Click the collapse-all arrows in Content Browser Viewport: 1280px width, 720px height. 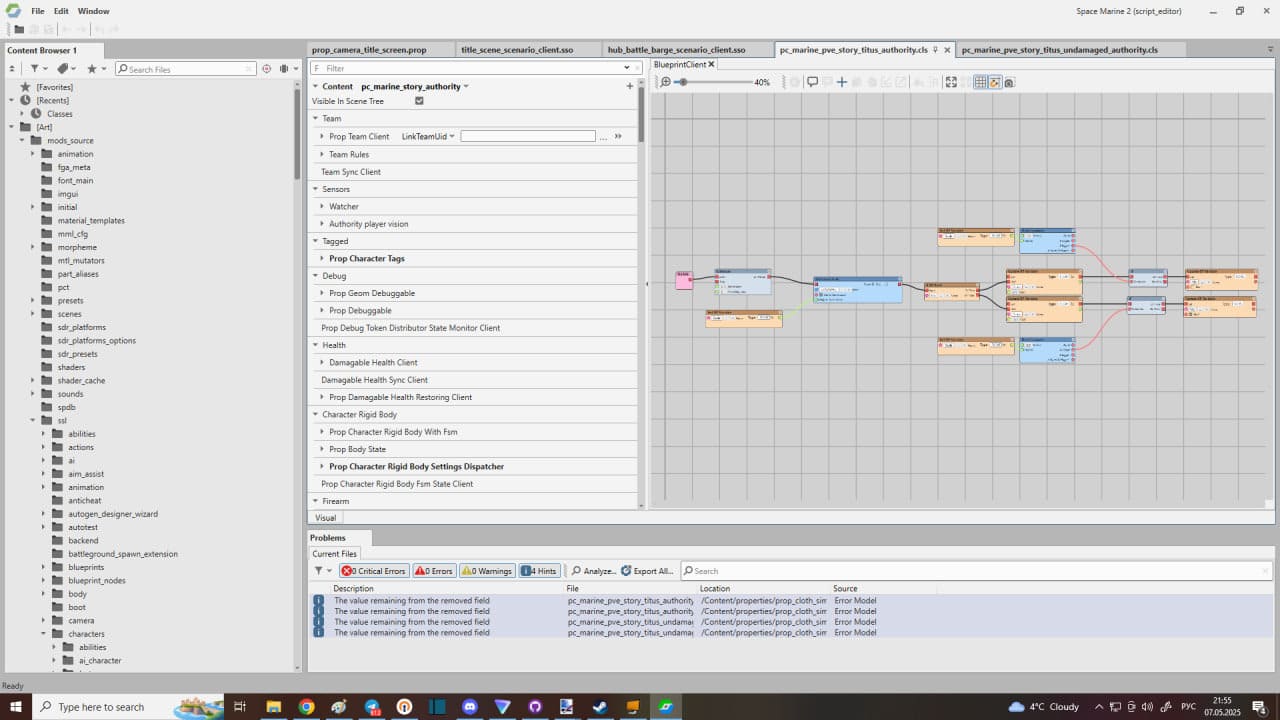point(12,69)
